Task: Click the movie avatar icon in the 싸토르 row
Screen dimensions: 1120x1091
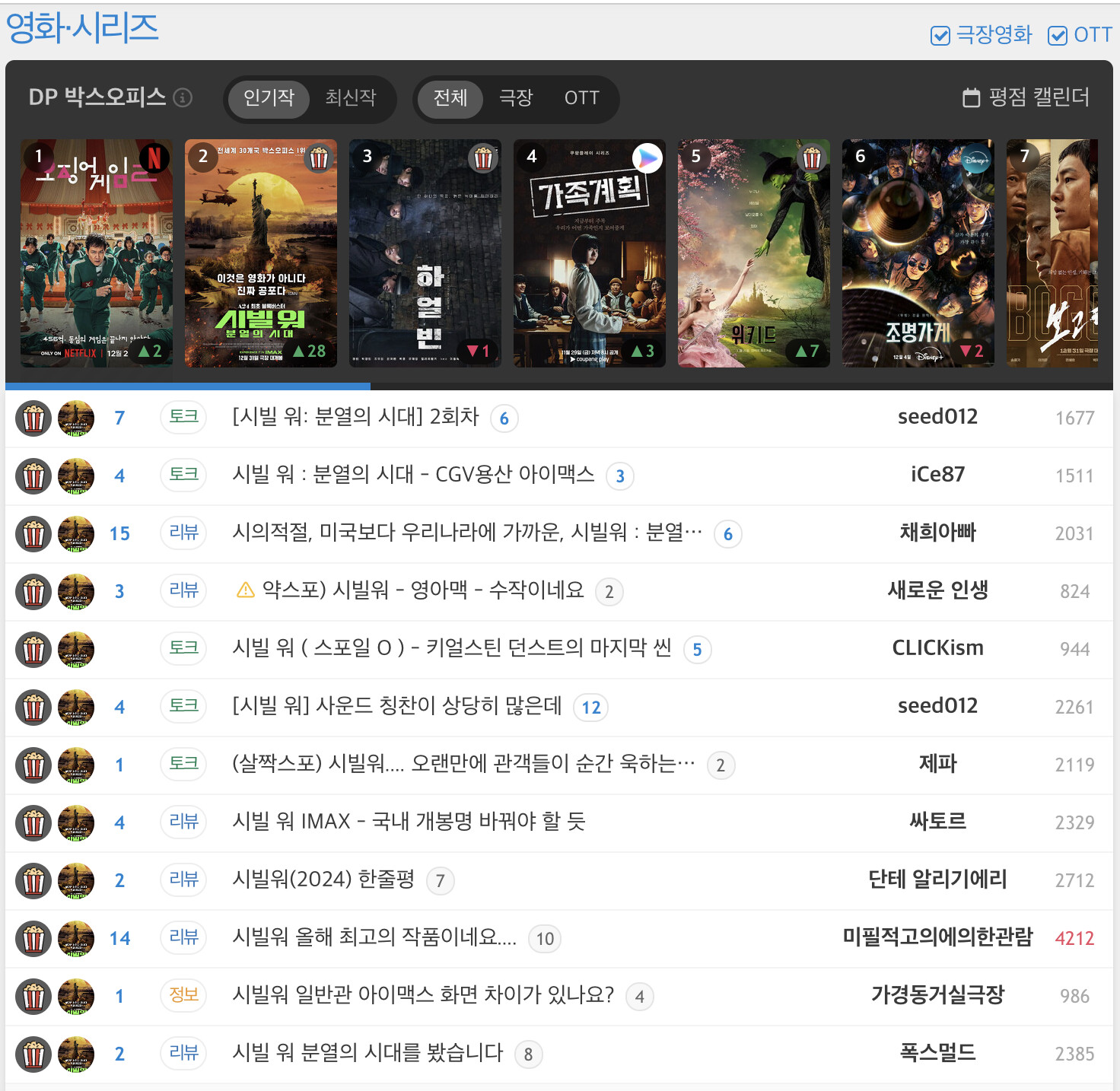Action: coord(76,823)
